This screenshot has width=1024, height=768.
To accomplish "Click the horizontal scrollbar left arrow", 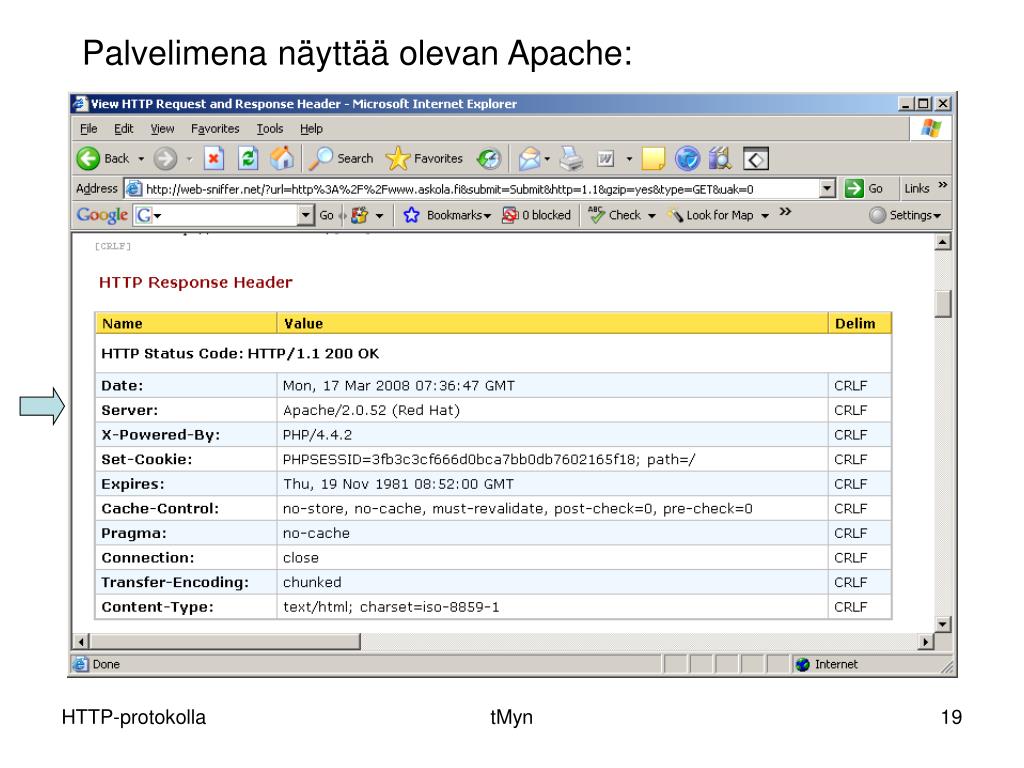I will pyautogui.click(x=81, y=642).
